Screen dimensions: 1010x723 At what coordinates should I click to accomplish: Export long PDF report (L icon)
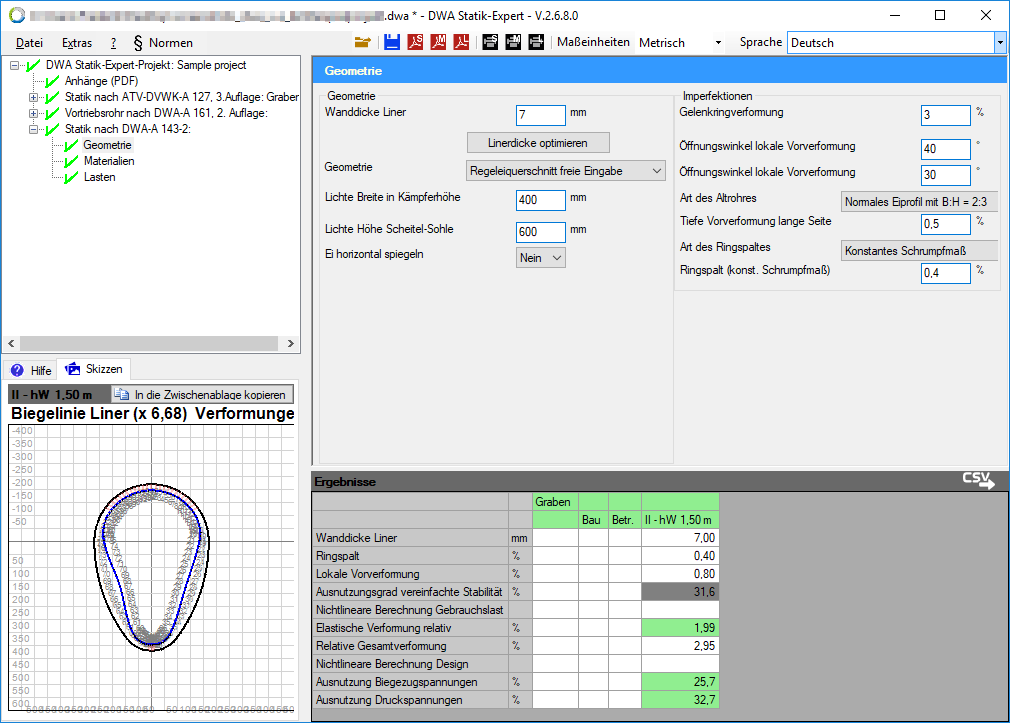(x=462, y=42)
